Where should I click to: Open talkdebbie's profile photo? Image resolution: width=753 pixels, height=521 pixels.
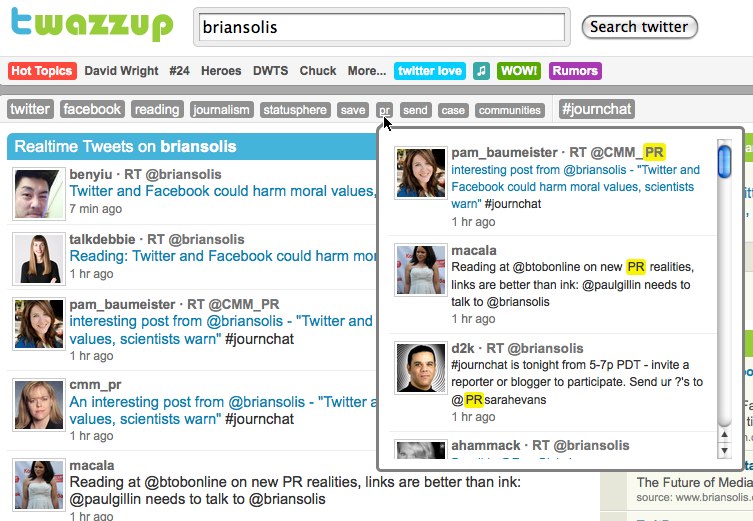(39, 259)
